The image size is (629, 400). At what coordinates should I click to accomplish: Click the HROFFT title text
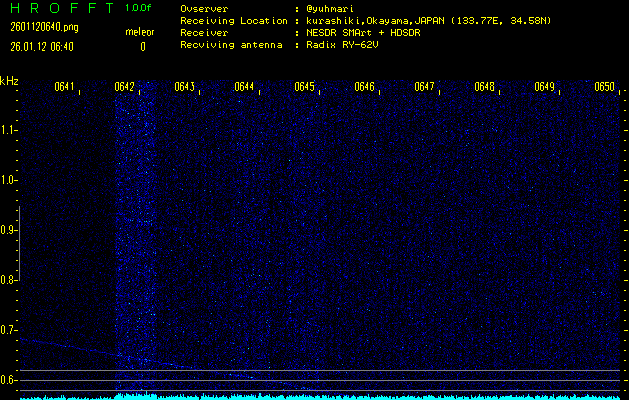point(62,8)
